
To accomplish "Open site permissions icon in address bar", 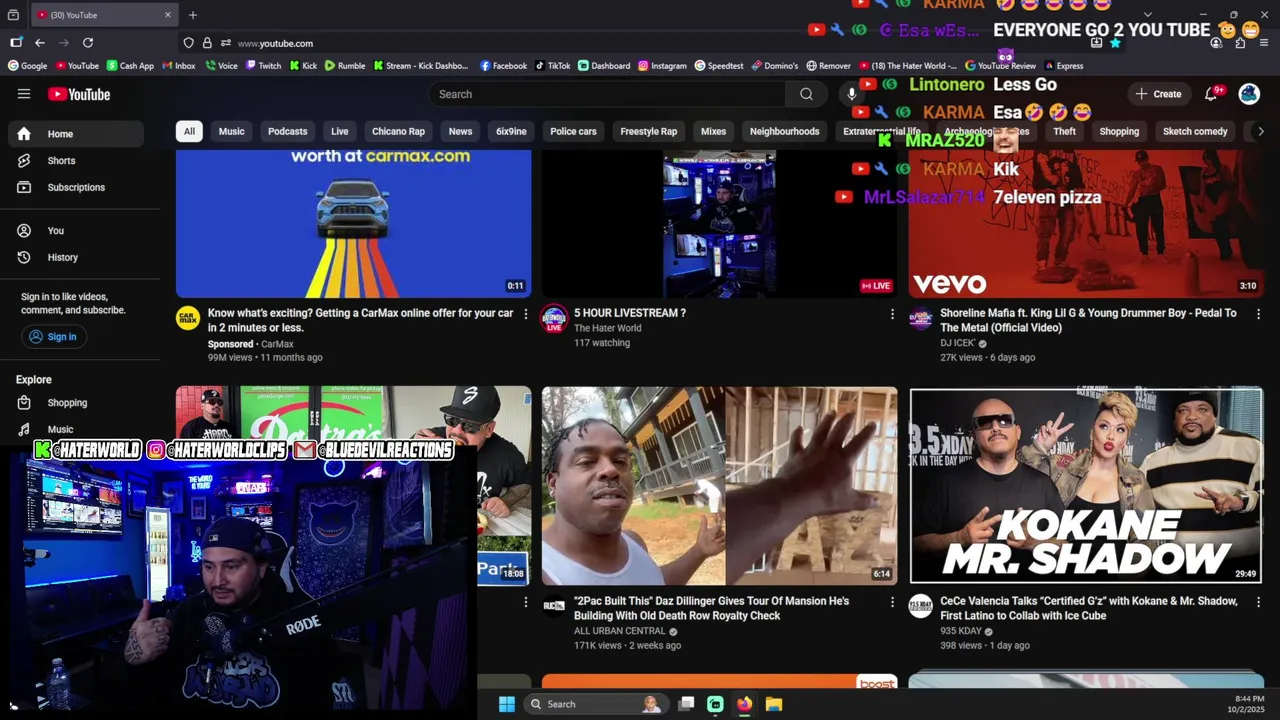I will coord(226,43).
